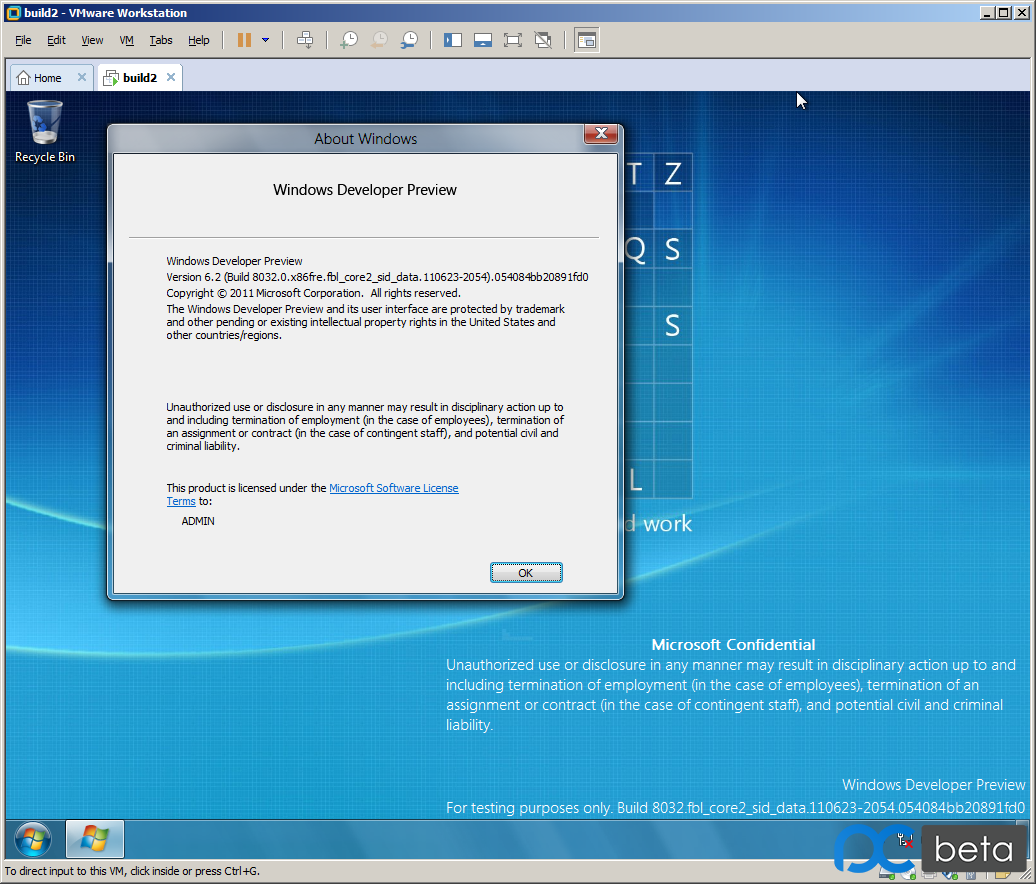Open the Windows Start orb

pyautogui.click(x=33, y=840)
